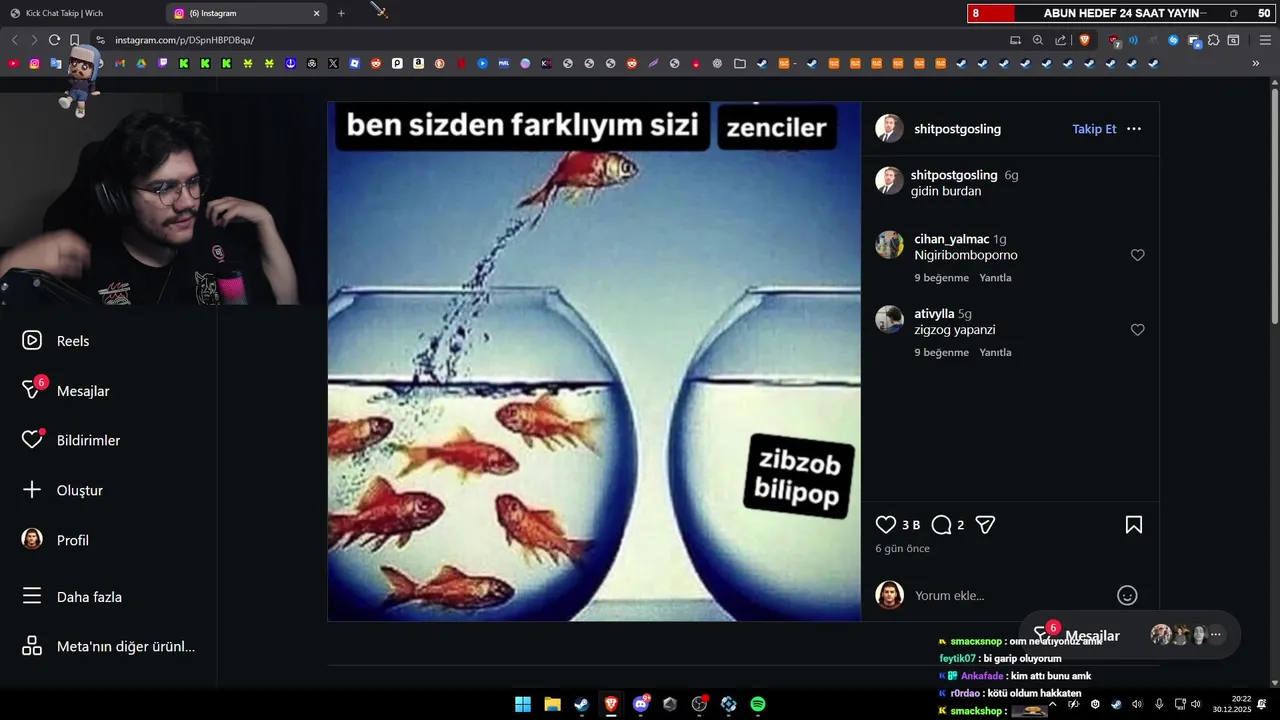Image resolution: width=1280 pixels, height=720 pixels.
Task: Like ativylla's comment
Action: tap(1137, 330)
